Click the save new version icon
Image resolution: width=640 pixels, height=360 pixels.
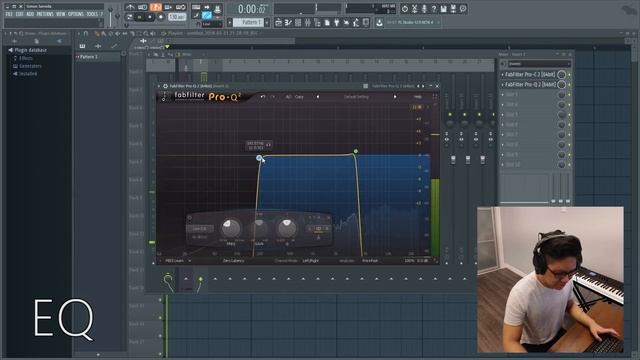point(453,8)
